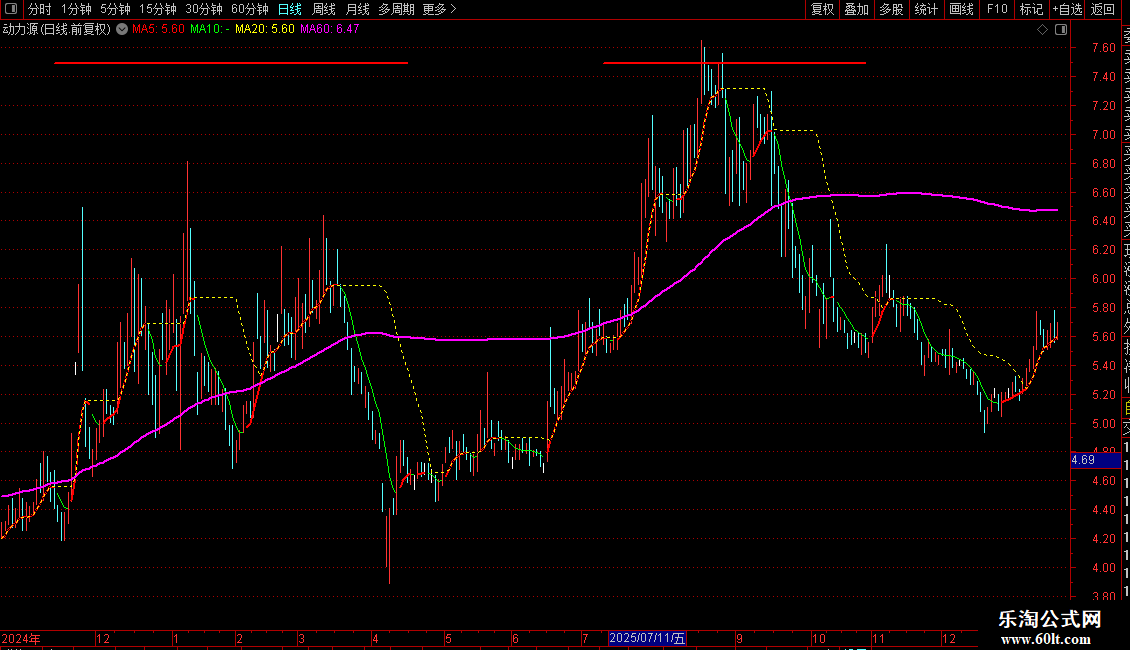Select the left red horizontal drawn line
The height and width of the screenshot is (650, 1130).
[x=231, y=63]
